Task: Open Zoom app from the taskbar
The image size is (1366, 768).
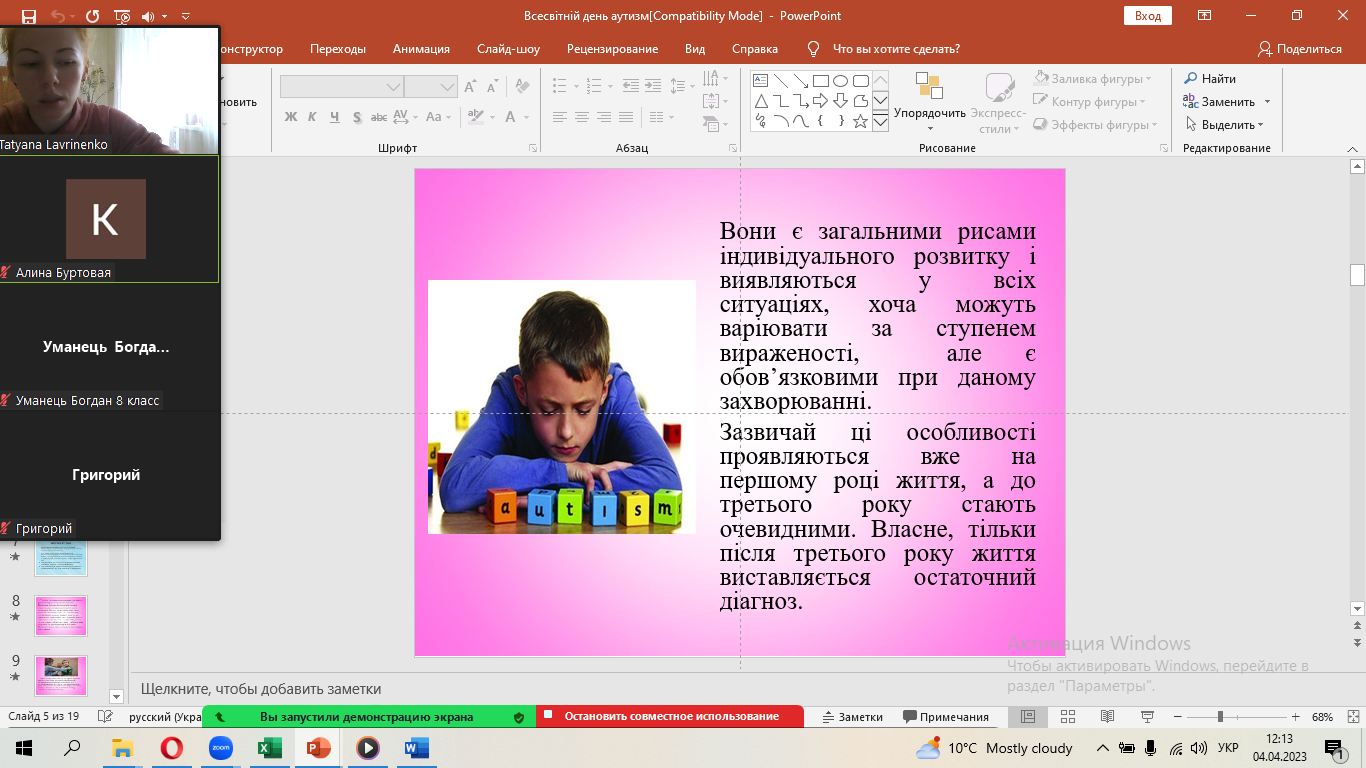Action: (x=220, y=748)
